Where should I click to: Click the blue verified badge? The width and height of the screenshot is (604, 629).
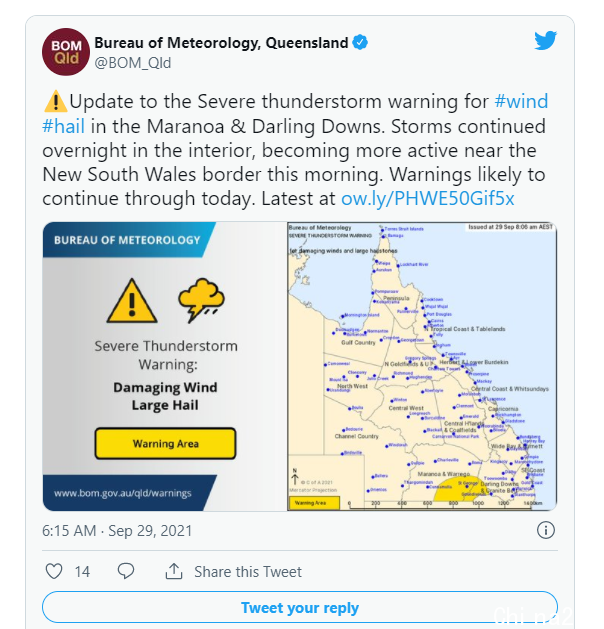click(360, 43)
